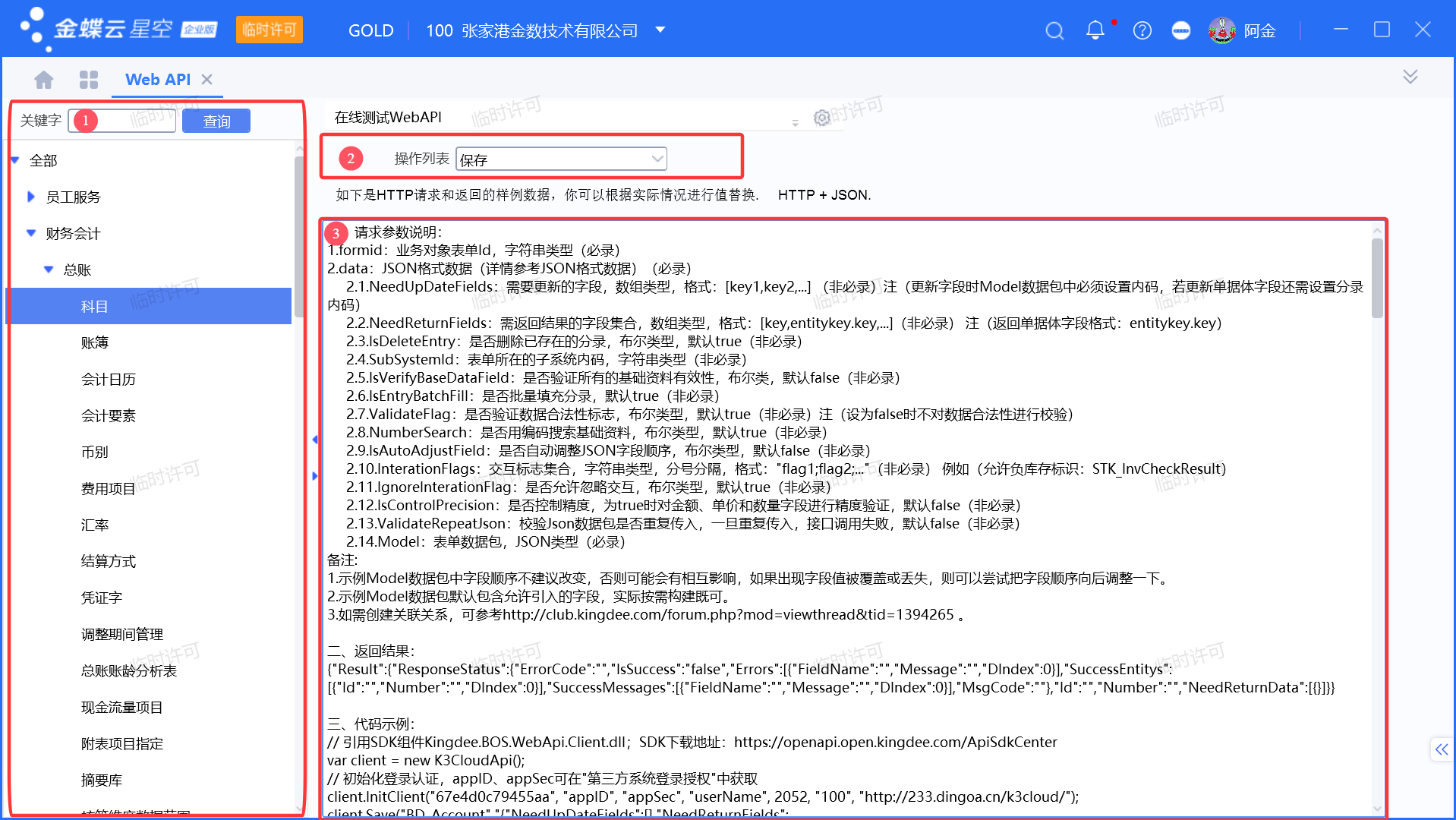
Task: Select 总账账龄分析表 in the tree
Action: (129, 670)
